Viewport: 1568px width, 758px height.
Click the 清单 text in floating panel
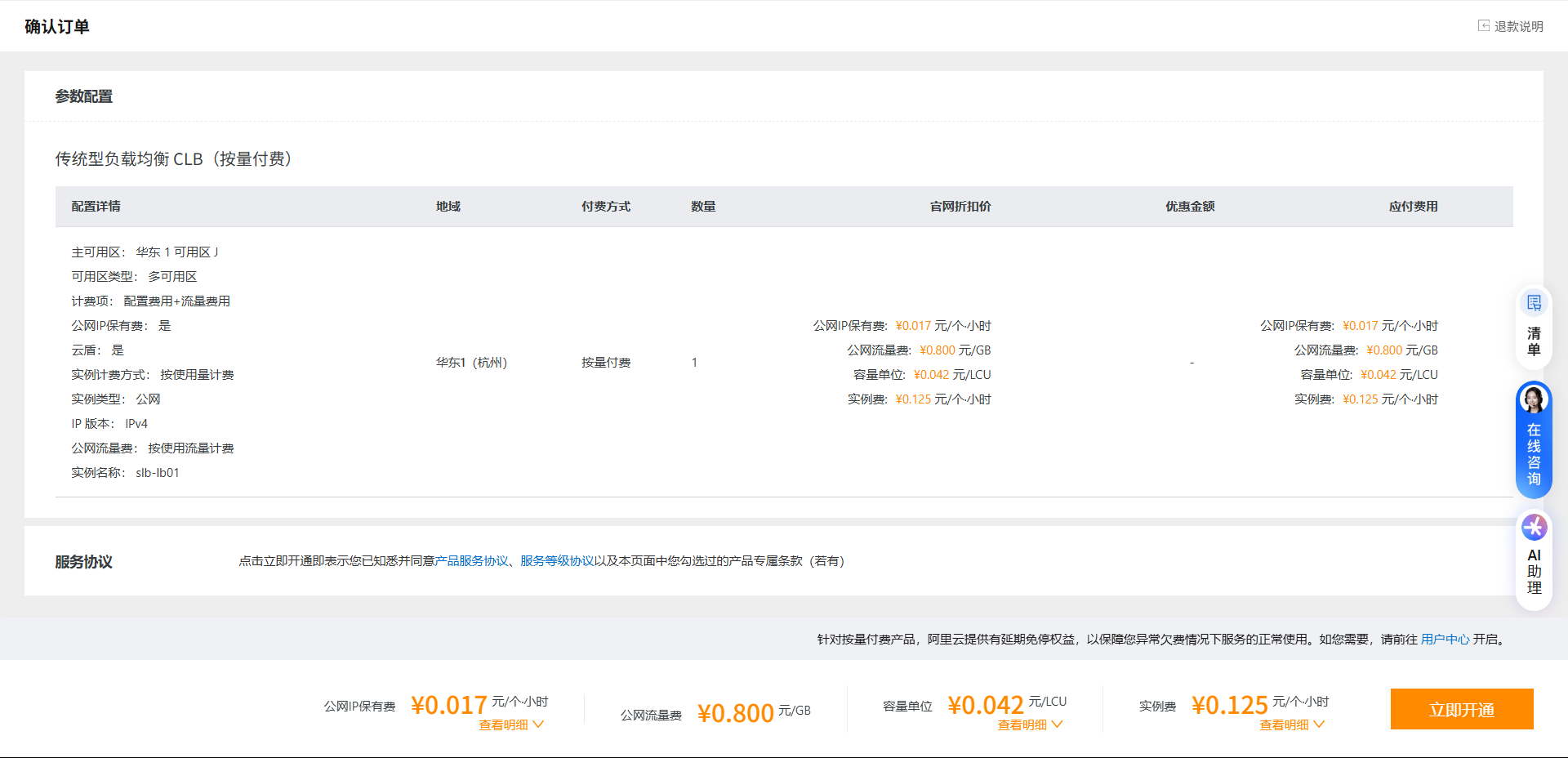tap(1535, 341)
